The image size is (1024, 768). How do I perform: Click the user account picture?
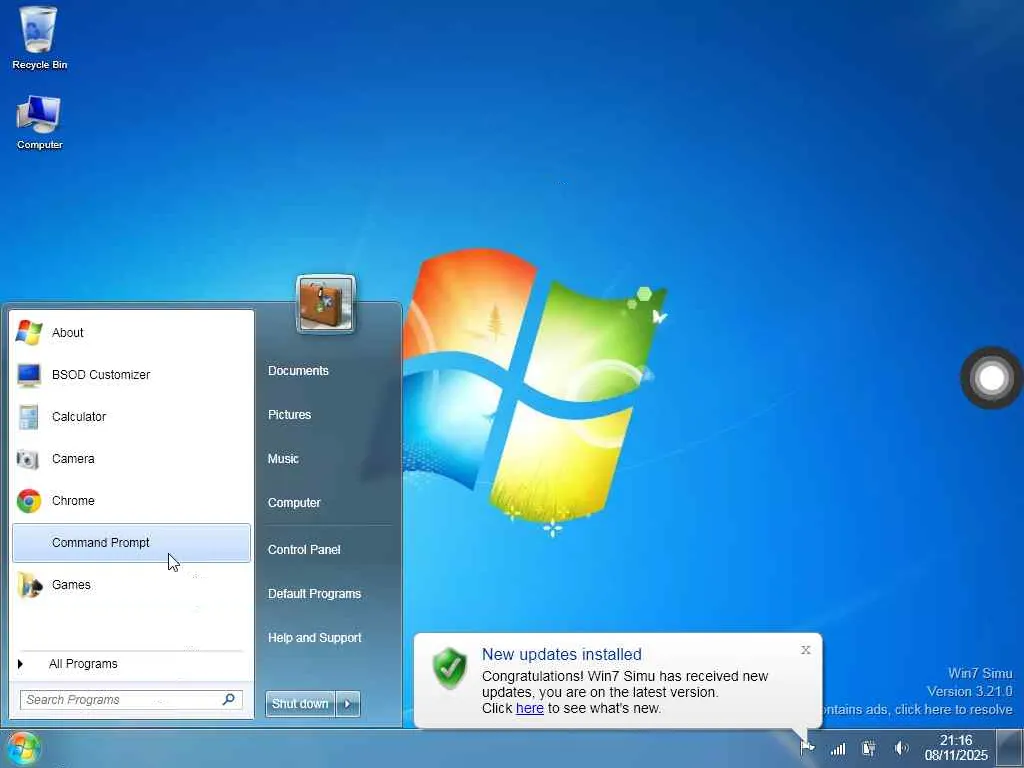[x=326, y=304]
